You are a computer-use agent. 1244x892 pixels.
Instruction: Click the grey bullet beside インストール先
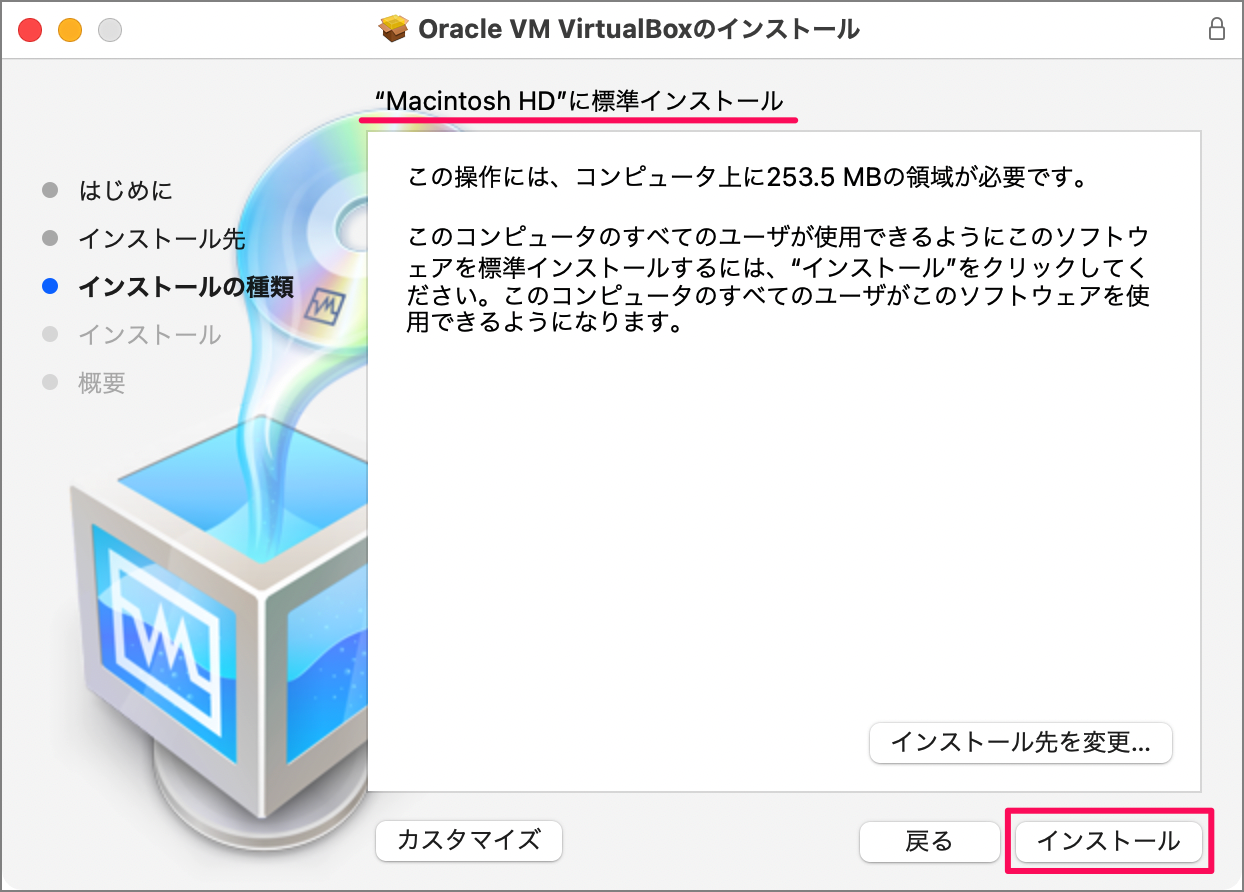coord(50,239)
